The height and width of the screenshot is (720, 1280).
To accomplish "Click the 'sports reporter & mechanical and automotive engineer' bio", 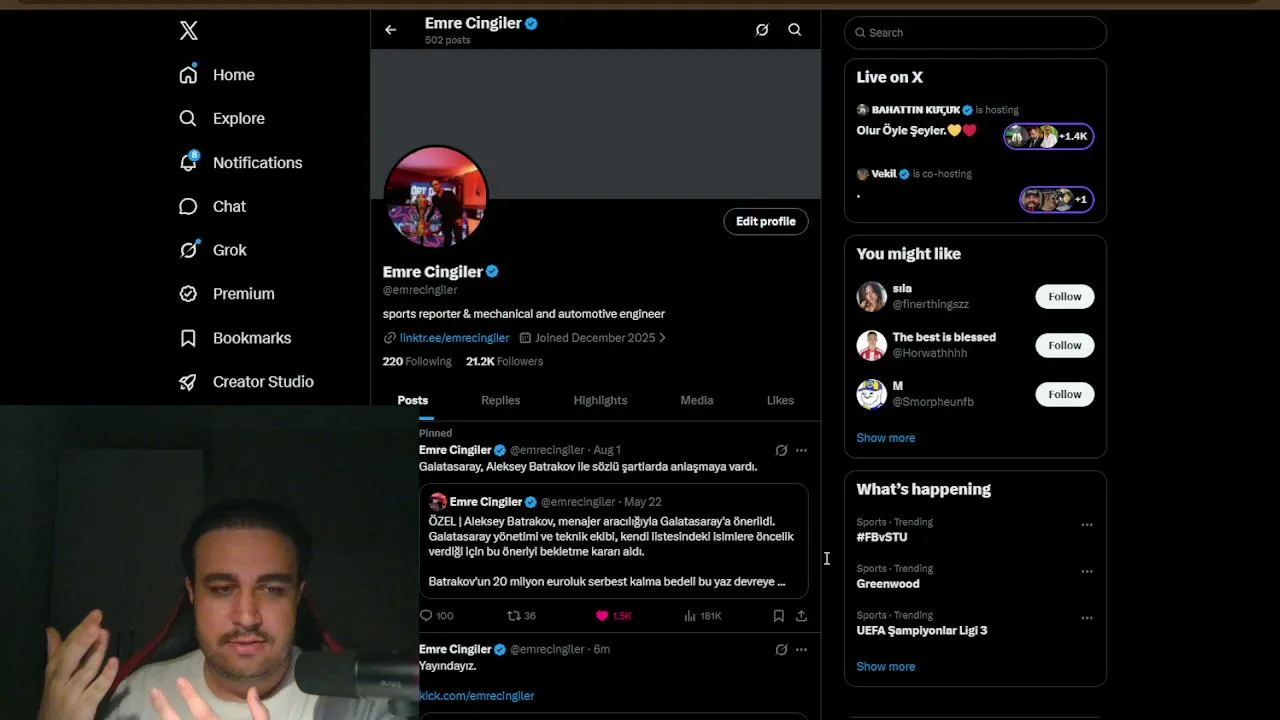I will (x=524, y=314).
